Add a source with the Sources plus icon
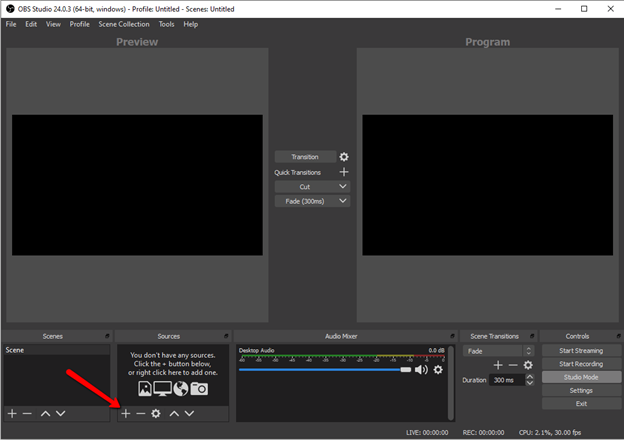Image resolution: width=624 pixels, height=440 pixels. click(x=126, y=414)
